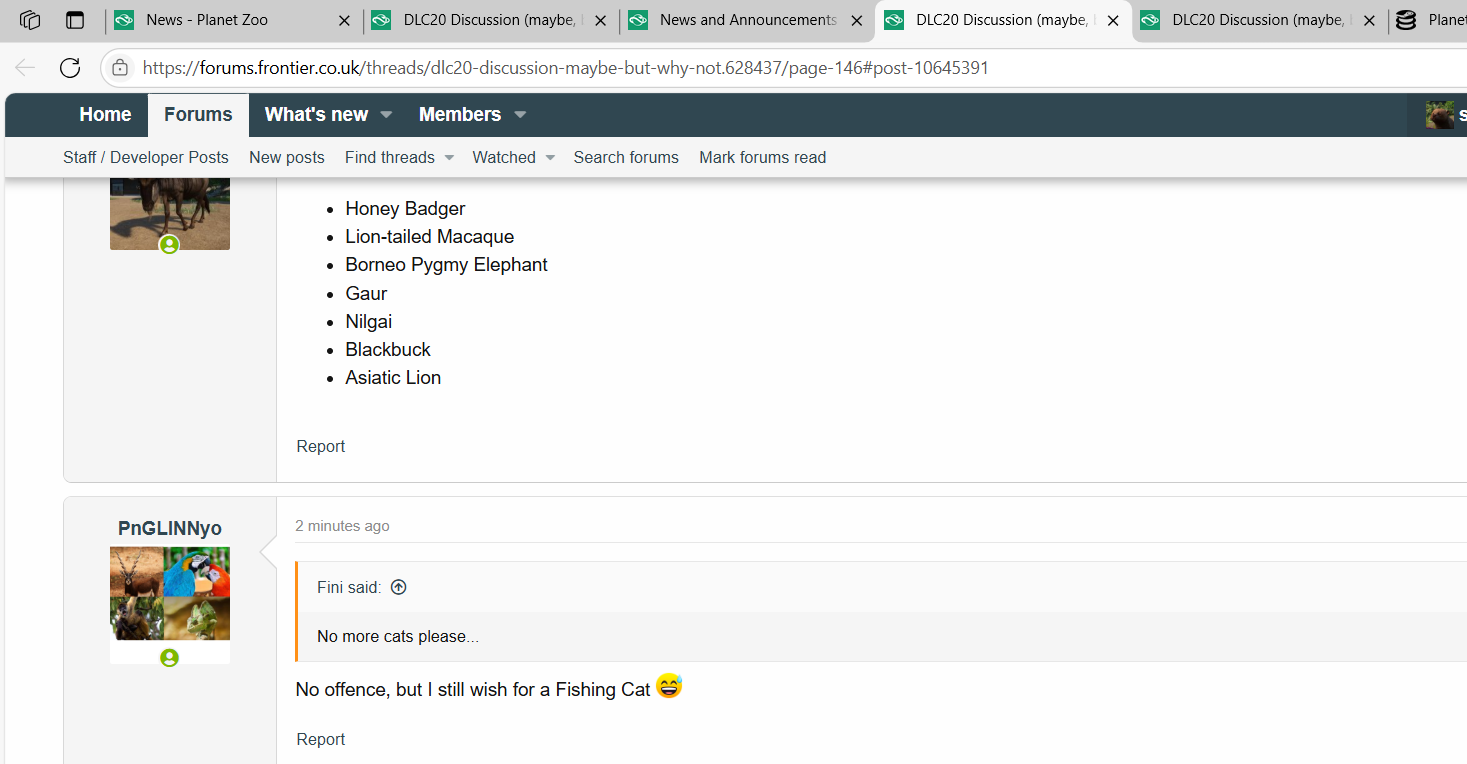This screenshot has height=764, width=1467.
Task: Click 'Honey Badger' list item
Action: [405, 208]
